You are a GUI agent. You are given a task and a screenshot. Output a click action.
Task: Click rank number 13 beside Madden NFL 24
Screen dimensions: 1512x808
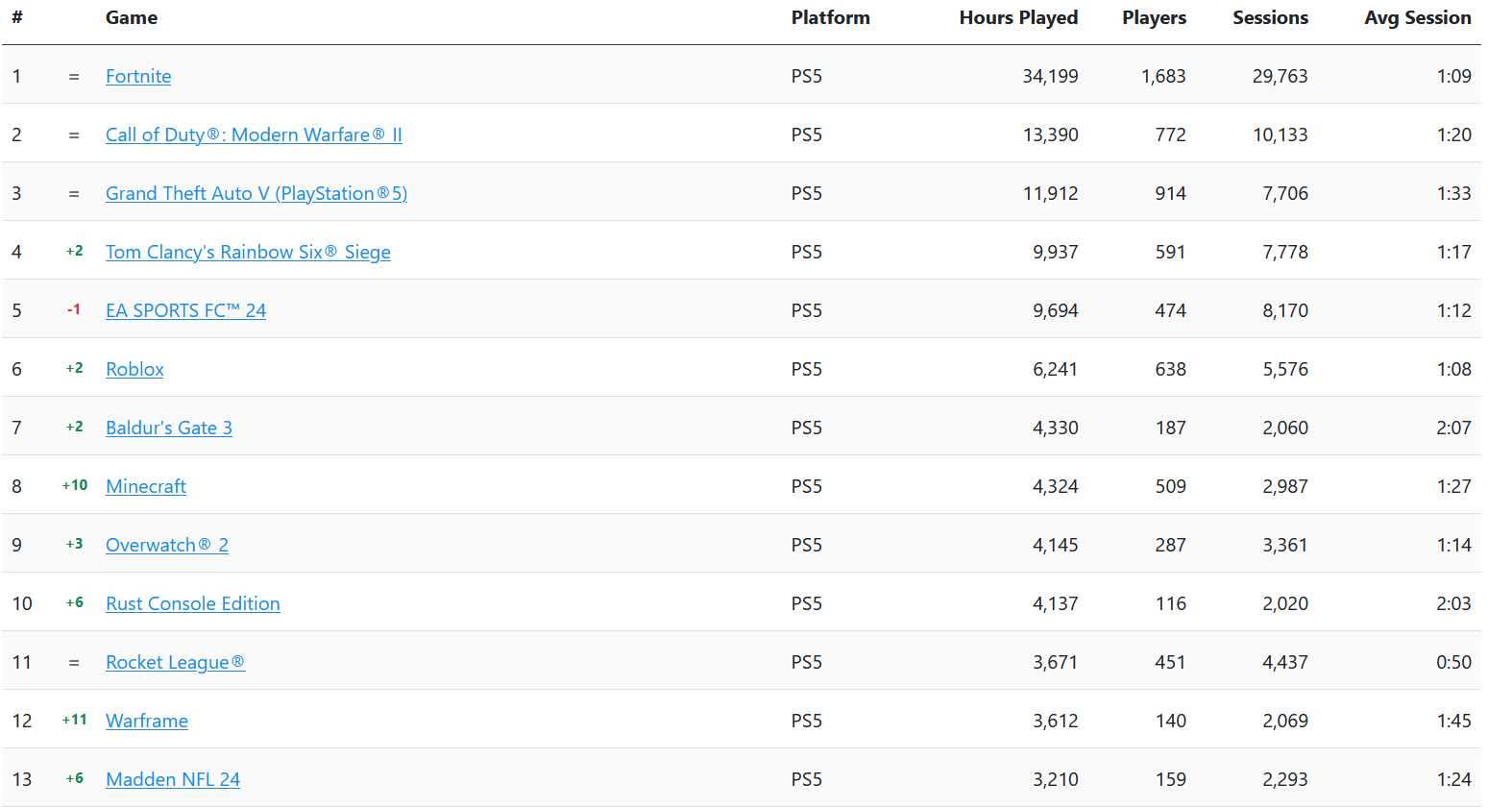tap(22, 779)
